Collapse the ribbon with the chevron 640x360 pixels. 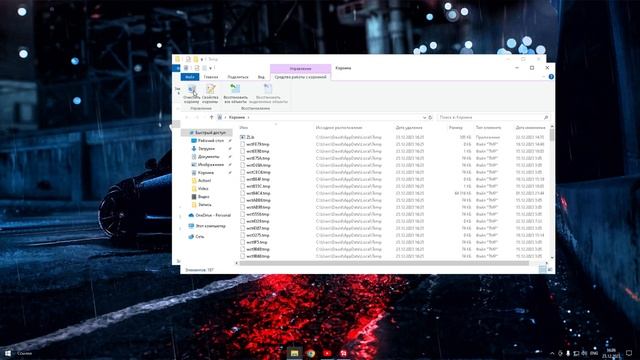(544, 77)
